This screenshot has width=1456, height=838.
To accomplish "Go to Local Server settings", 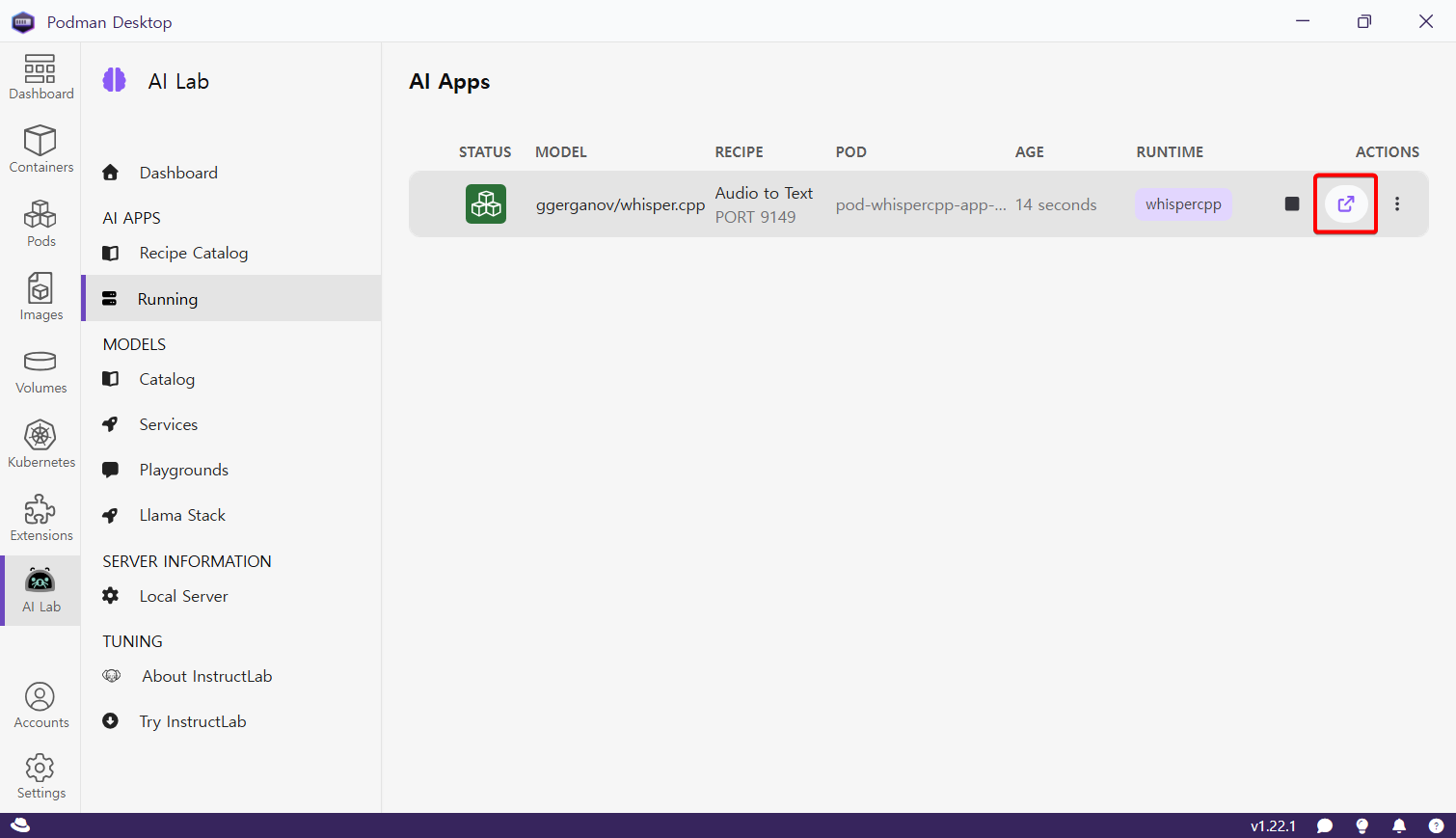I will (x=183, y=596).
